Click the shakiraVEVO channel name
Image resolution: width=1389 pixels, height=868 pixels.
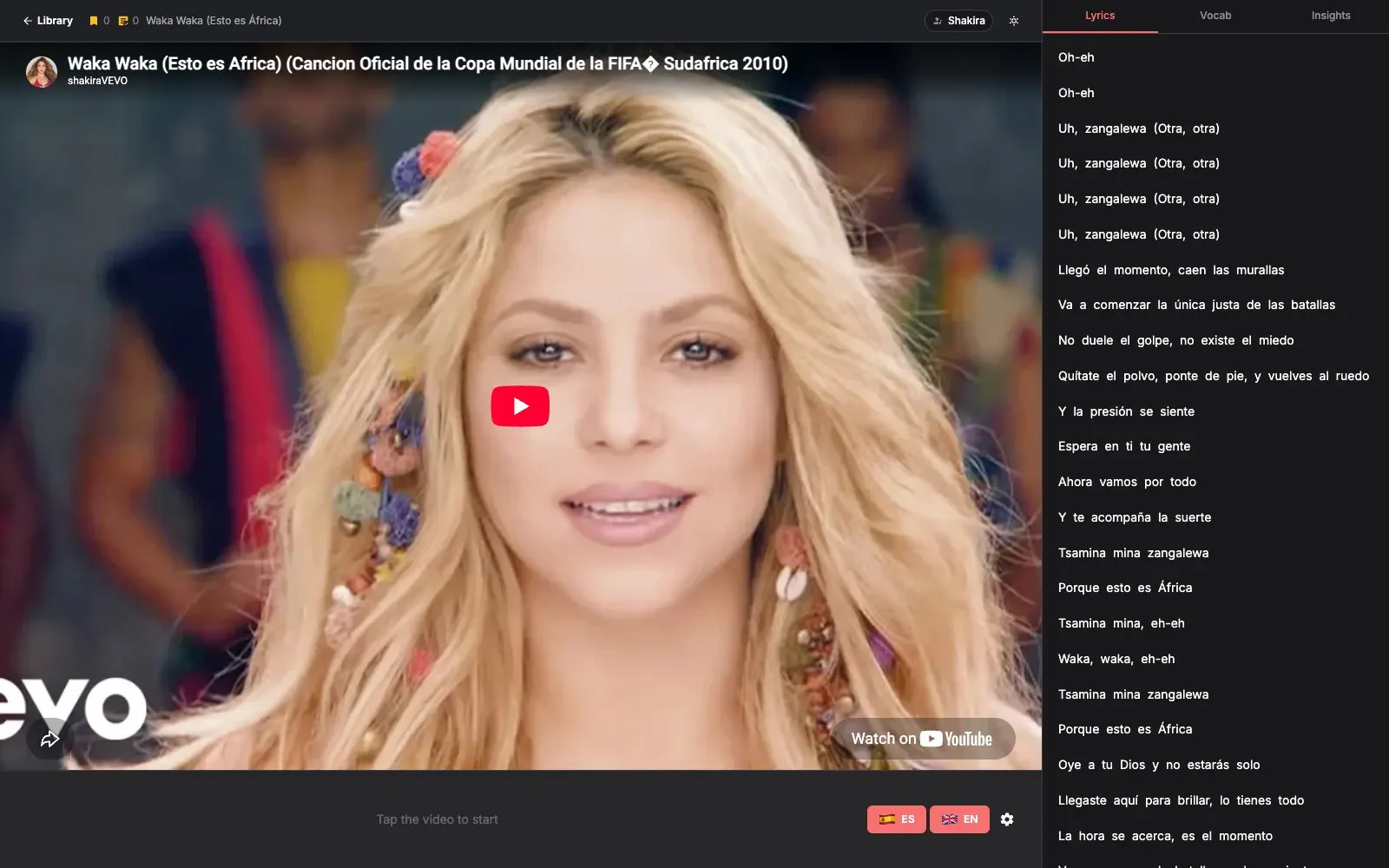(97, 81)
